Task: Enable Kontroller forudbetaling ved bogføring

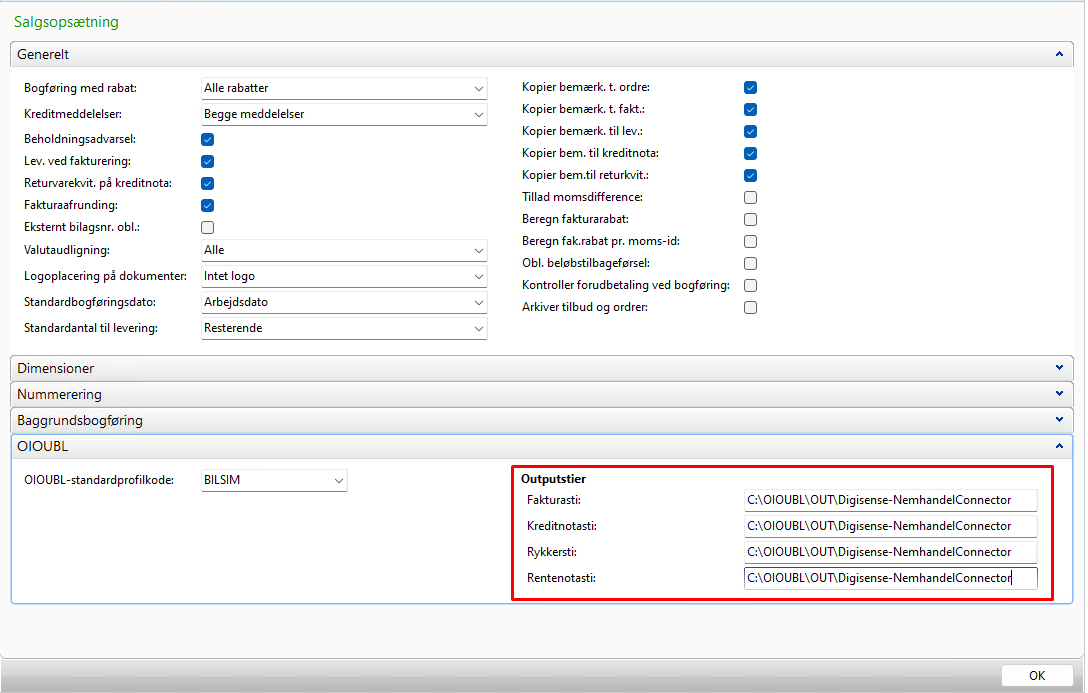Action: (750, 286)
